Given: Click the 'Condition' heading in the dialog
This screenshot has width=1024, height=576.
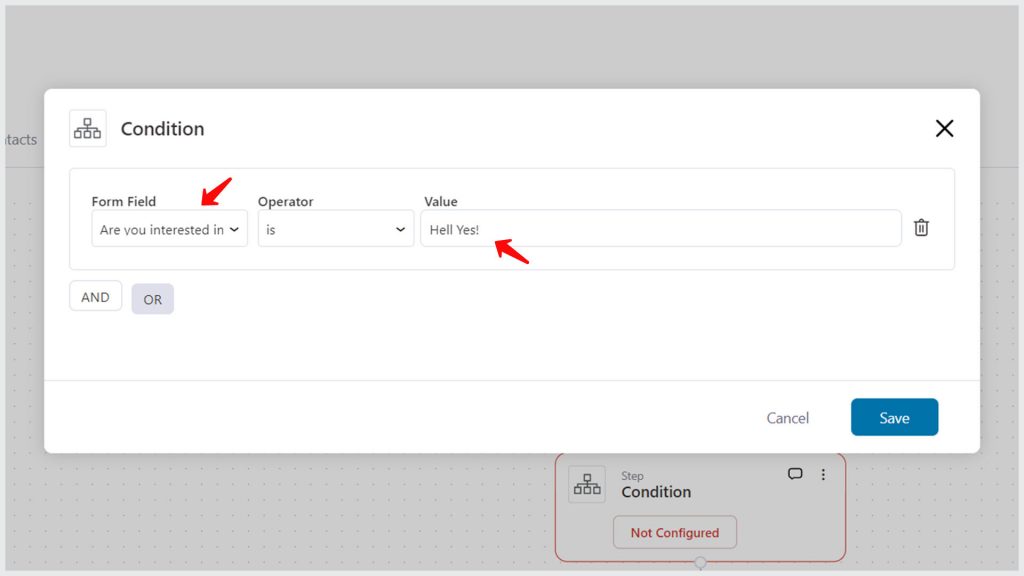Looking at the screenshot, I should [x=163, y=129].
